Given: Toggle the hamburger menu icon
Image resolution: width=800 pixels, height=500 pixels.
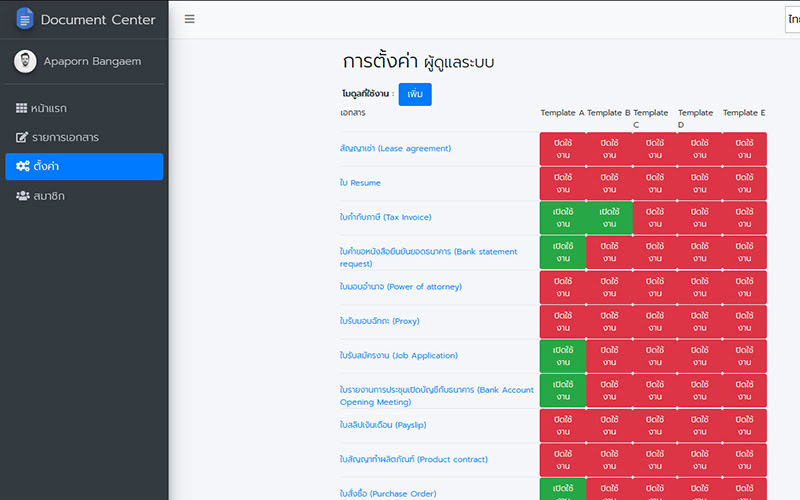Looking at the screenshot, I should click(190, 19).
